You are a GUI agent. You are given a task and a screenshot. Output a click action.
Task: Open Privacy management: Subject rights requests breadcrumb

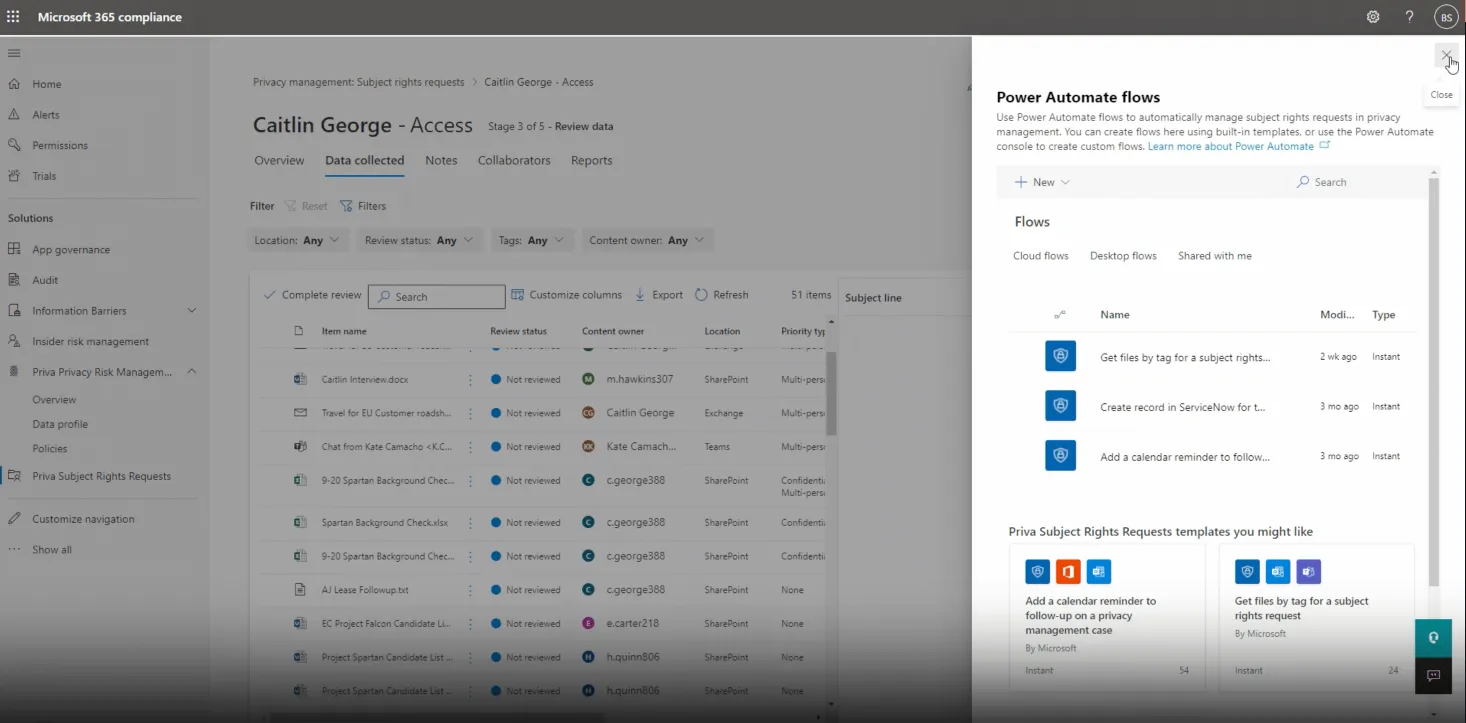coord(358,82)
